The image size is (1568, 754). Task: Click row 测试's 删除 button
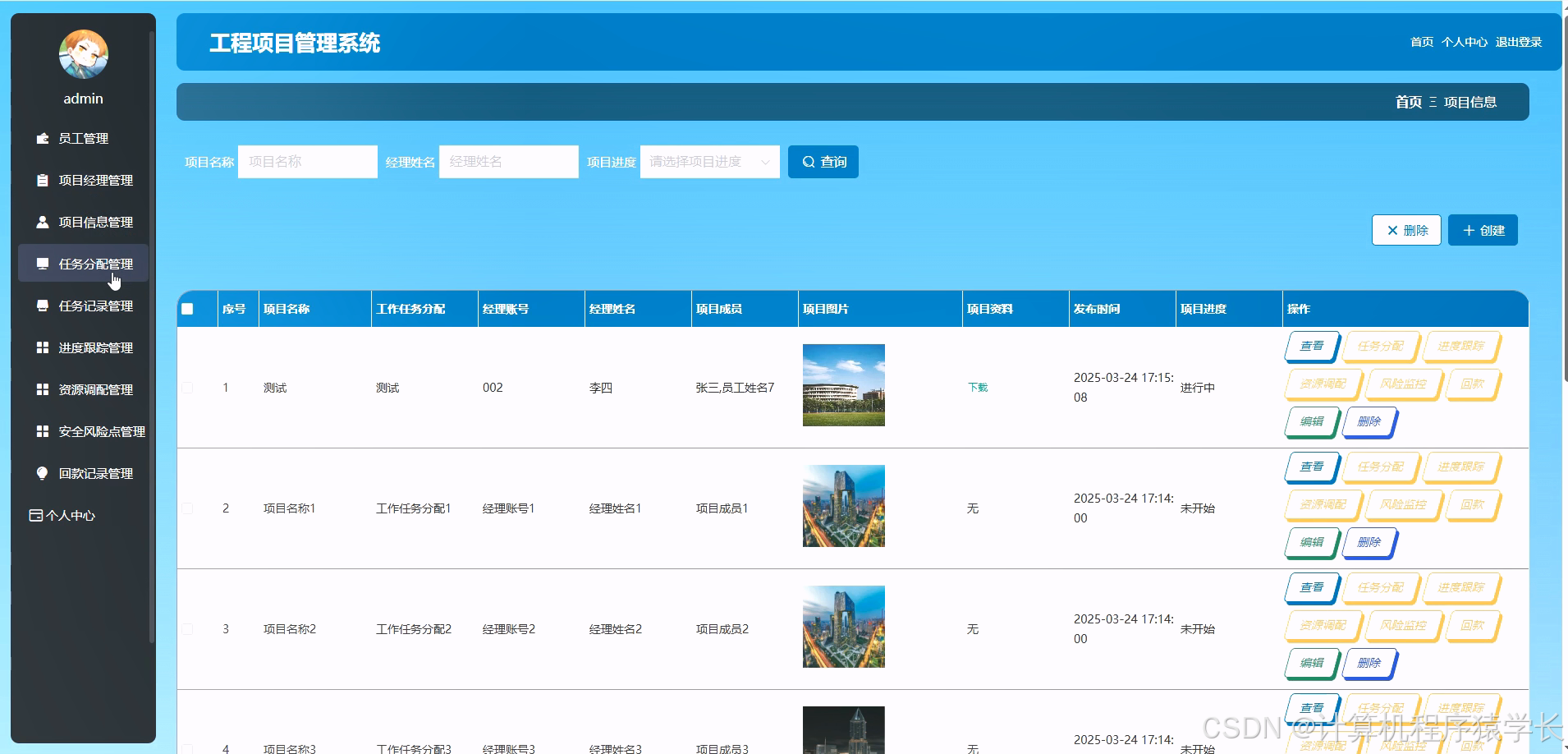coord(1369,421)
